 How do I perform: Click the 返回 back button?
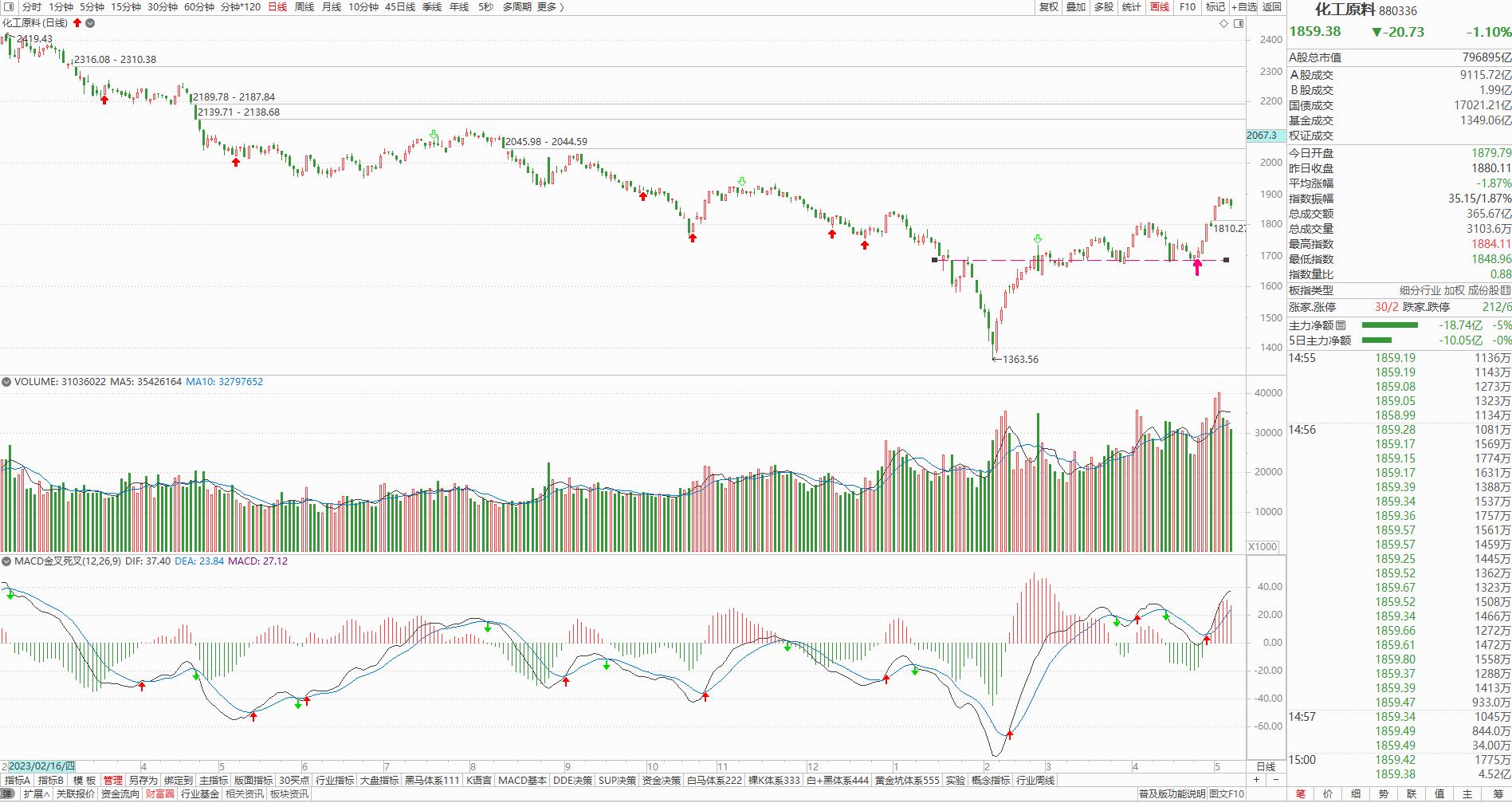pos(1272,7)
